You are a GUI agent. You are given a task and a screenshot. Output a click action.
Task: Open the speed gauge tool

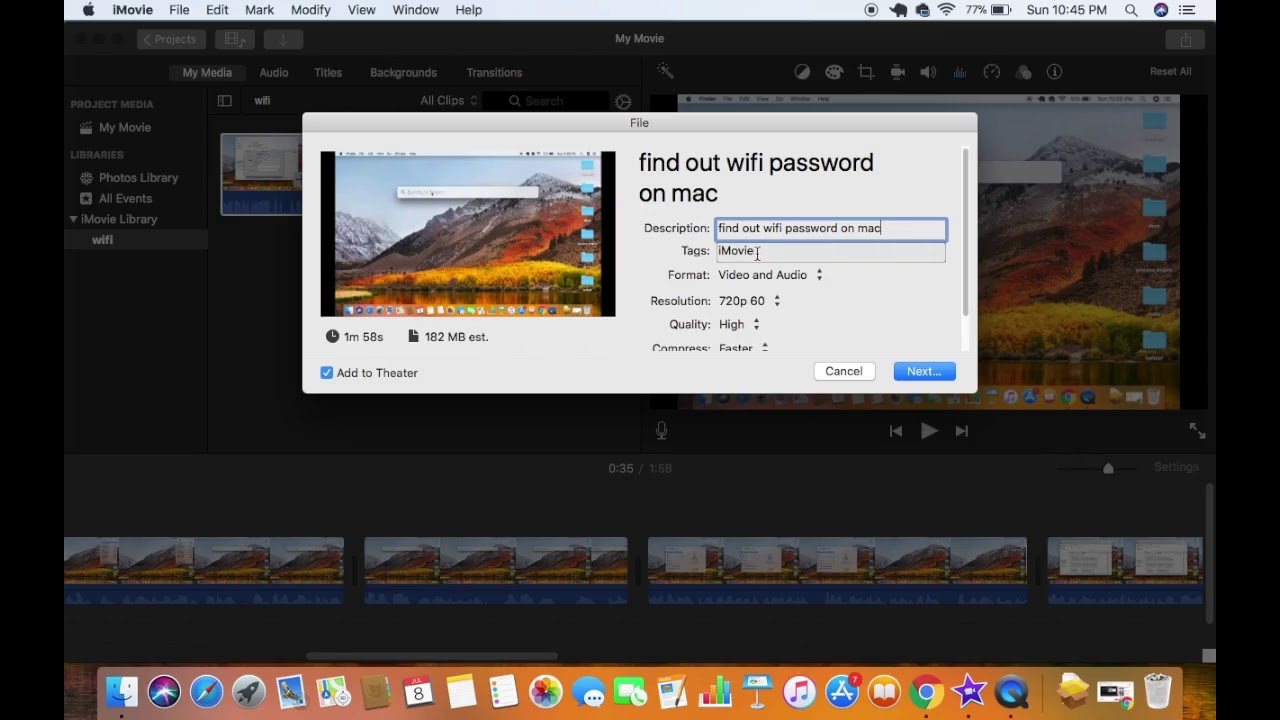point(992,72)
